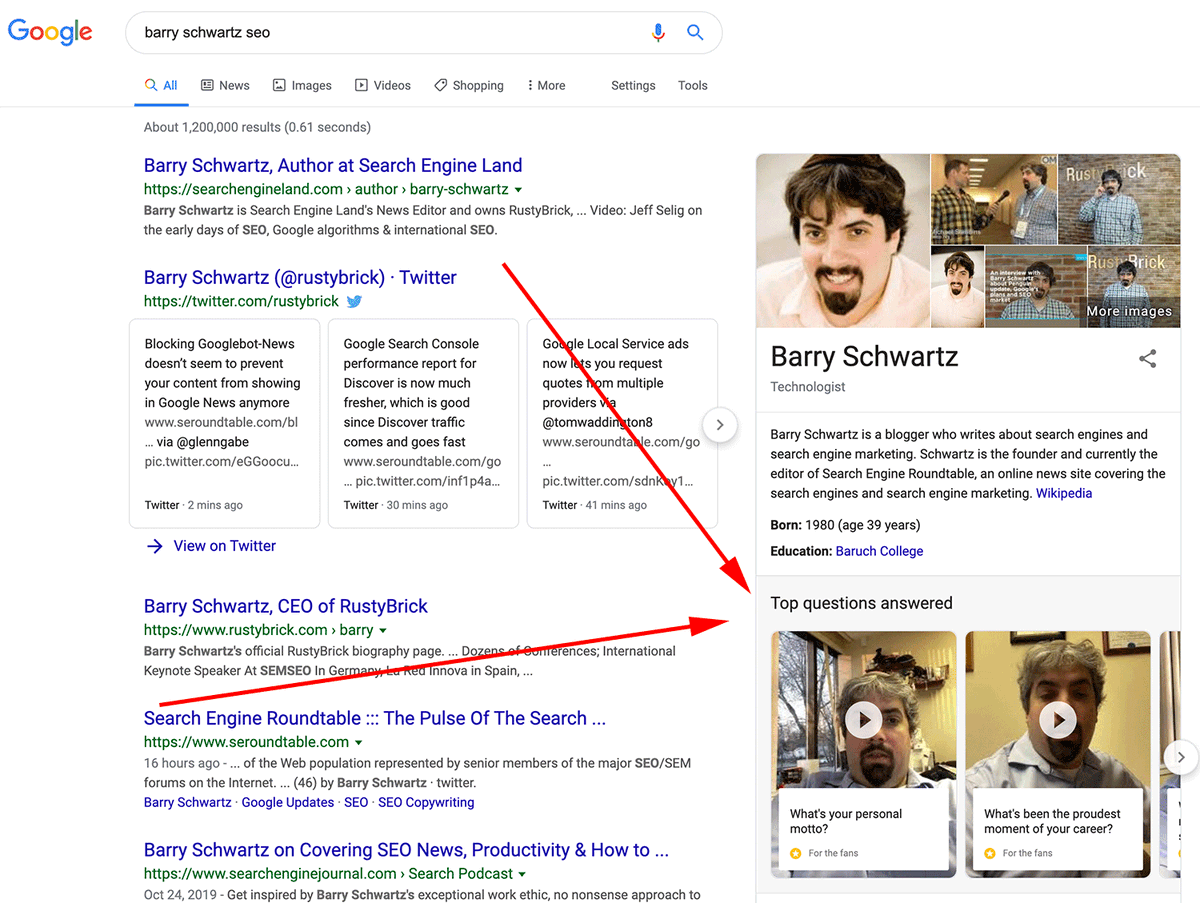Image resolution: width=1200 pixels, height=903 pixels.
Task: Open the top-right RustyBrick thumbnail image
Action: point(1119,199)
